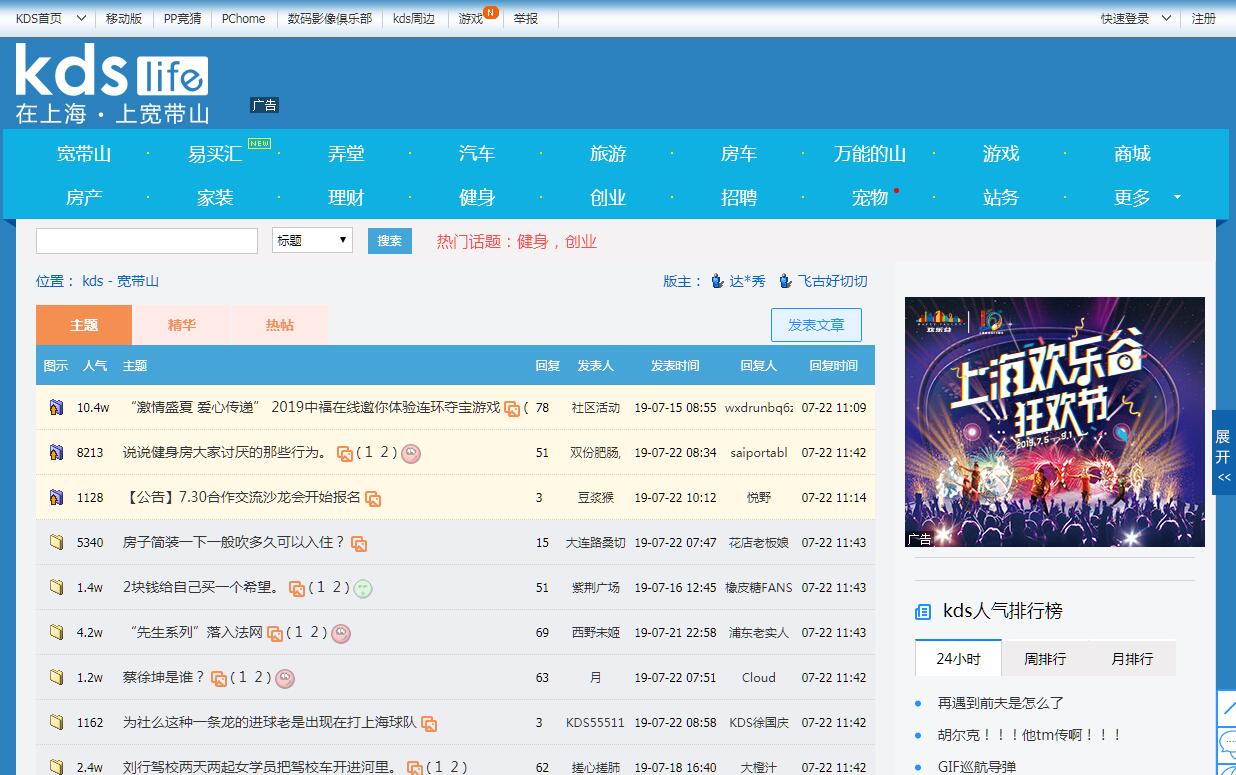Click pinned icon on 【公告】7.30 thread row
This screenshot has width=1236, height=775.
click(x=57, y=497)
